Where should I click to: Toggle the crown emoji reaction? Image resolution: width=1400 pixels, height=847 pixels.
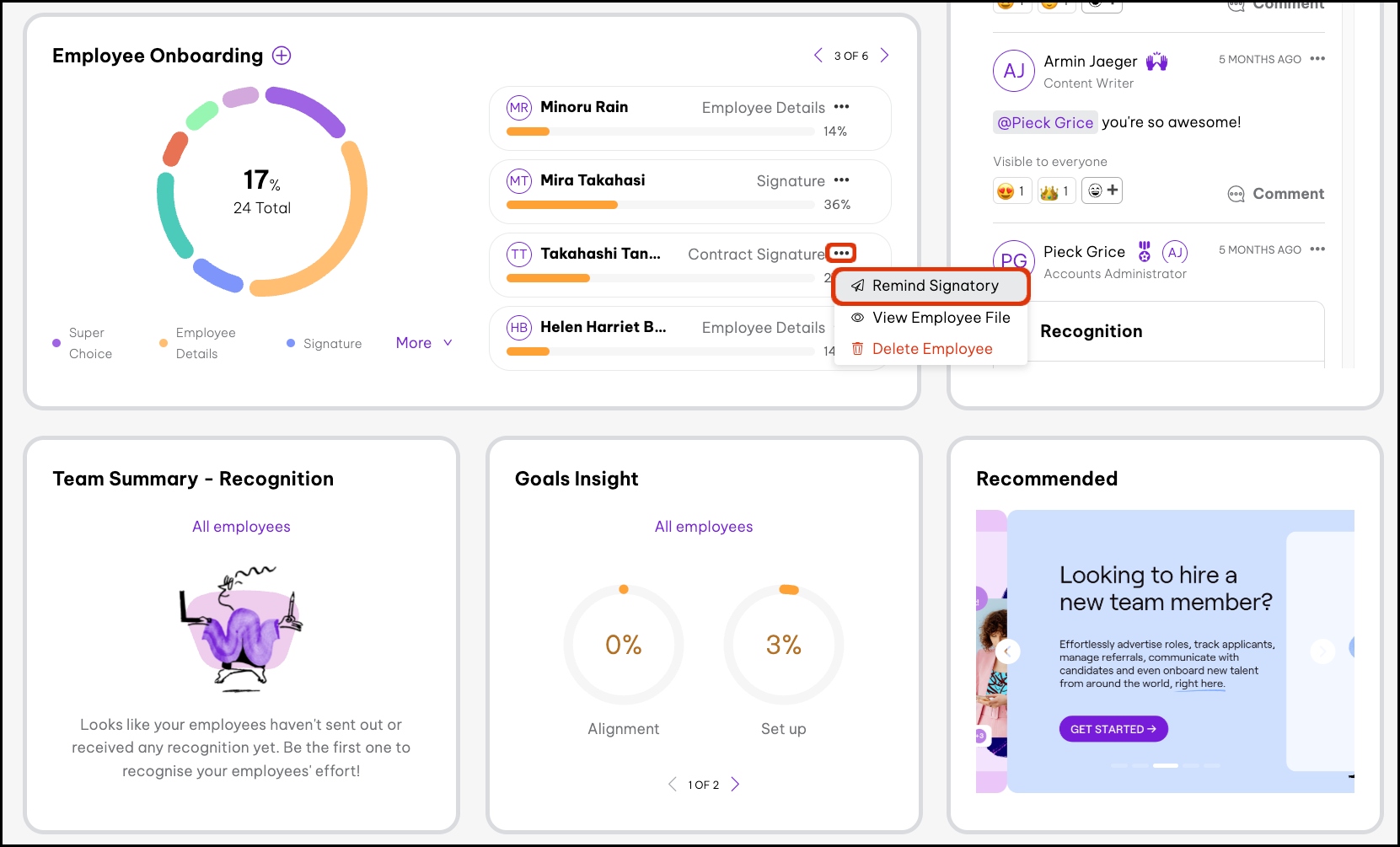coord(1055,191)
